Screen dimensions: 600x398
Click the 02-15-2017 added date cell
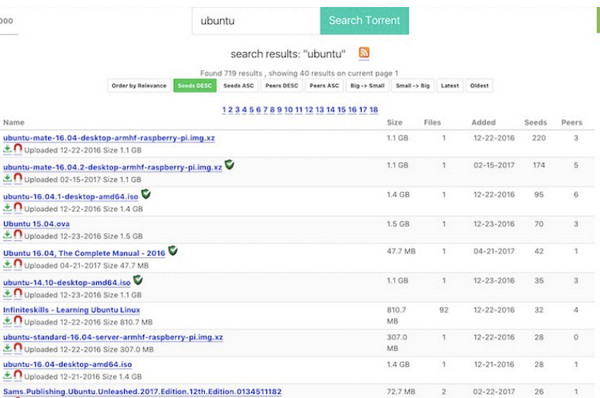(x=494, y=165)
